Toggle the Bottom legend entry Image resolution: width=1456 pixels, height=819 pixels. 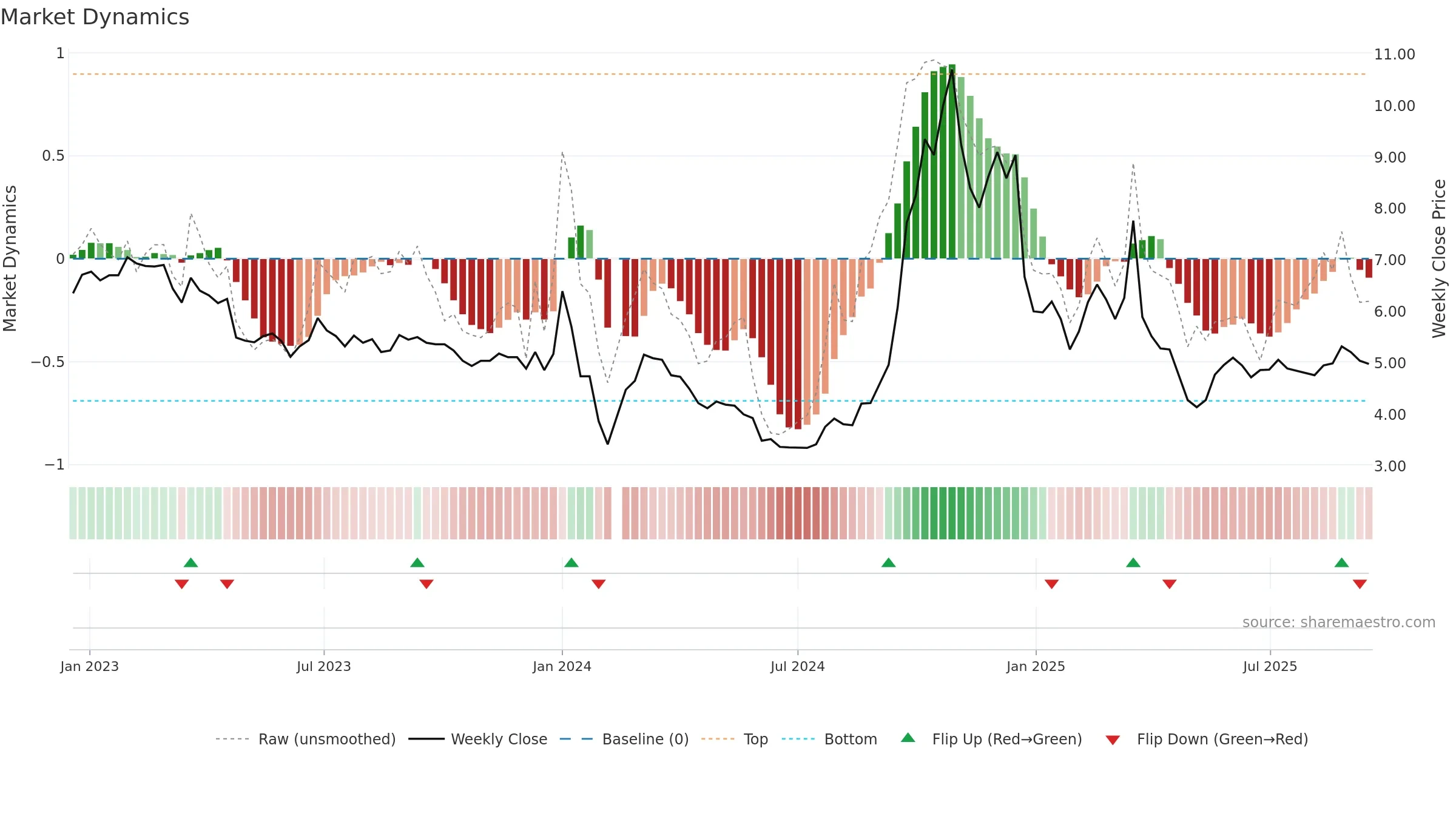point(829,739)
